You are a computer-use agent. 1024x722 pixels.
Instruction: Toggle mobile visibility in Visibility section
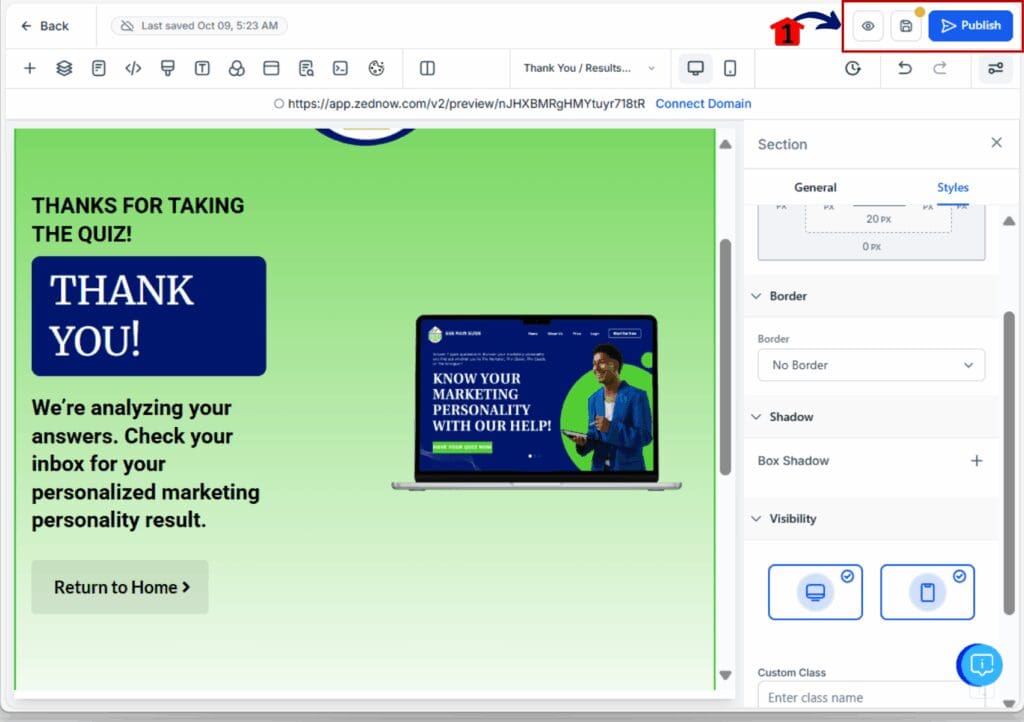[x=927, y=591]
